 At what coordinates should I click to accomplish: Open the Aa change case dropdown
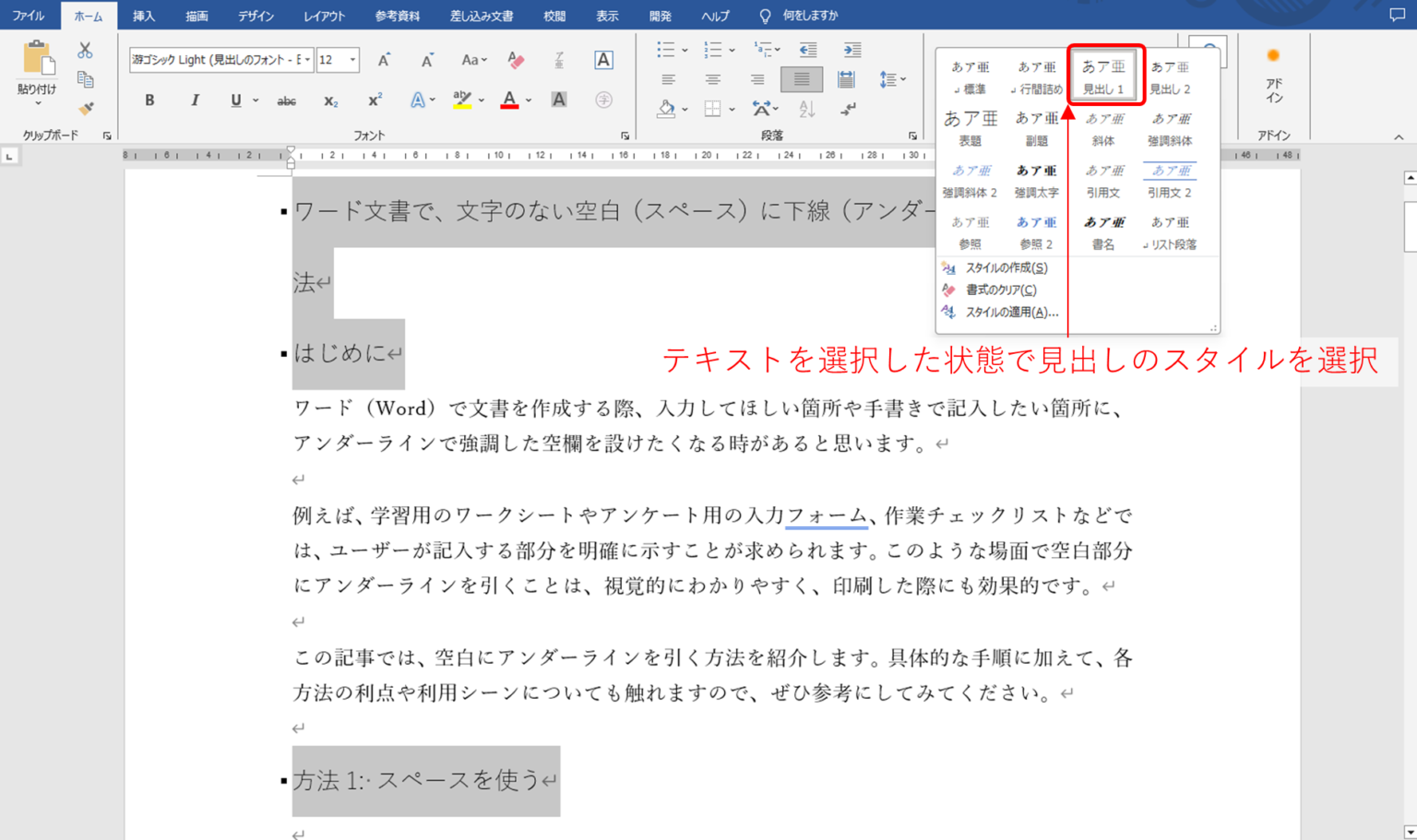pyautogui.click(x=473, y=60)
